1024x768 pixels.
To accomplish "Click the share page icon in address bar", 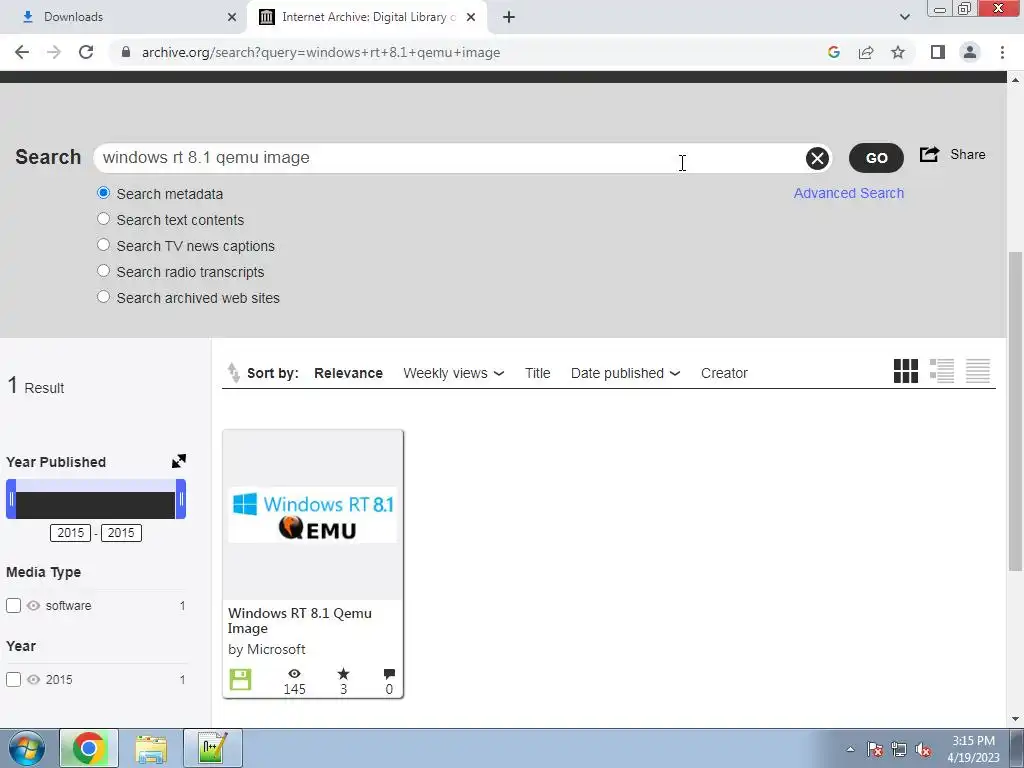I will (866, 52).
